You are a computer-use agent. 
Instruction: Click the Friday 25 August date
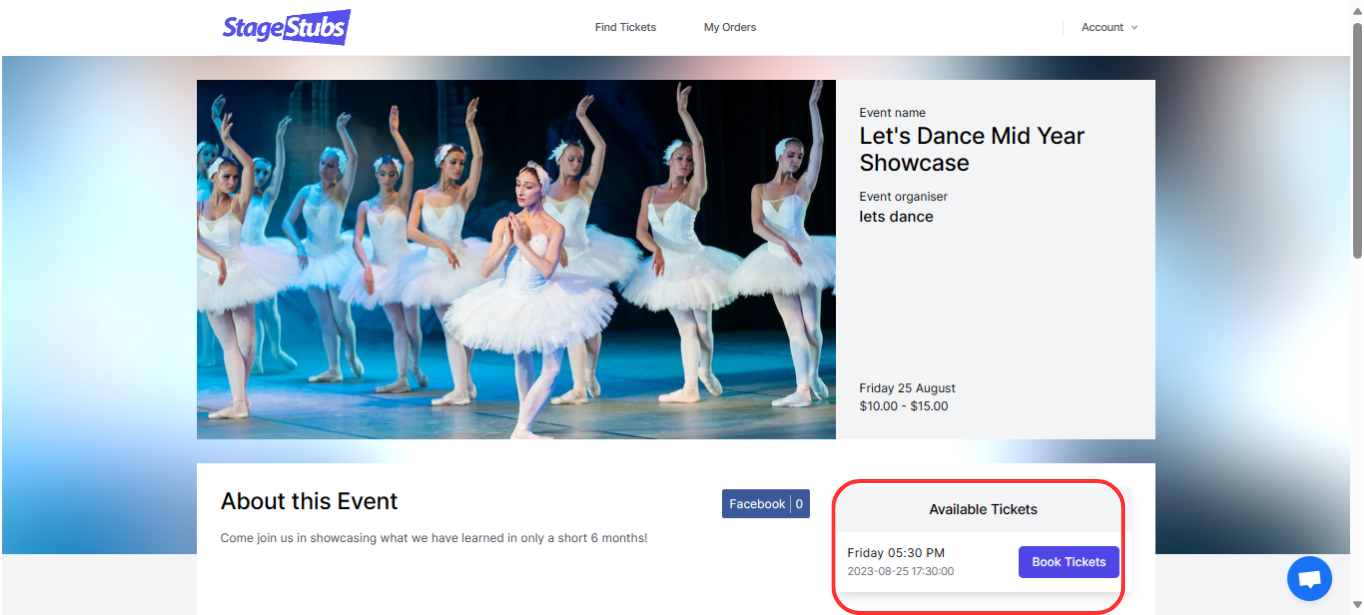pos(907,388)
